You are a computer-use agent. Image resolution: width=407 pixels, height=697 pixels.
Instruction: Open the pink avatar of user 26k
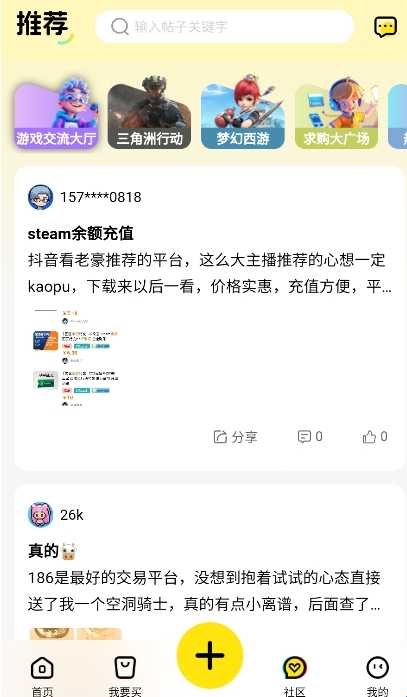40,515
